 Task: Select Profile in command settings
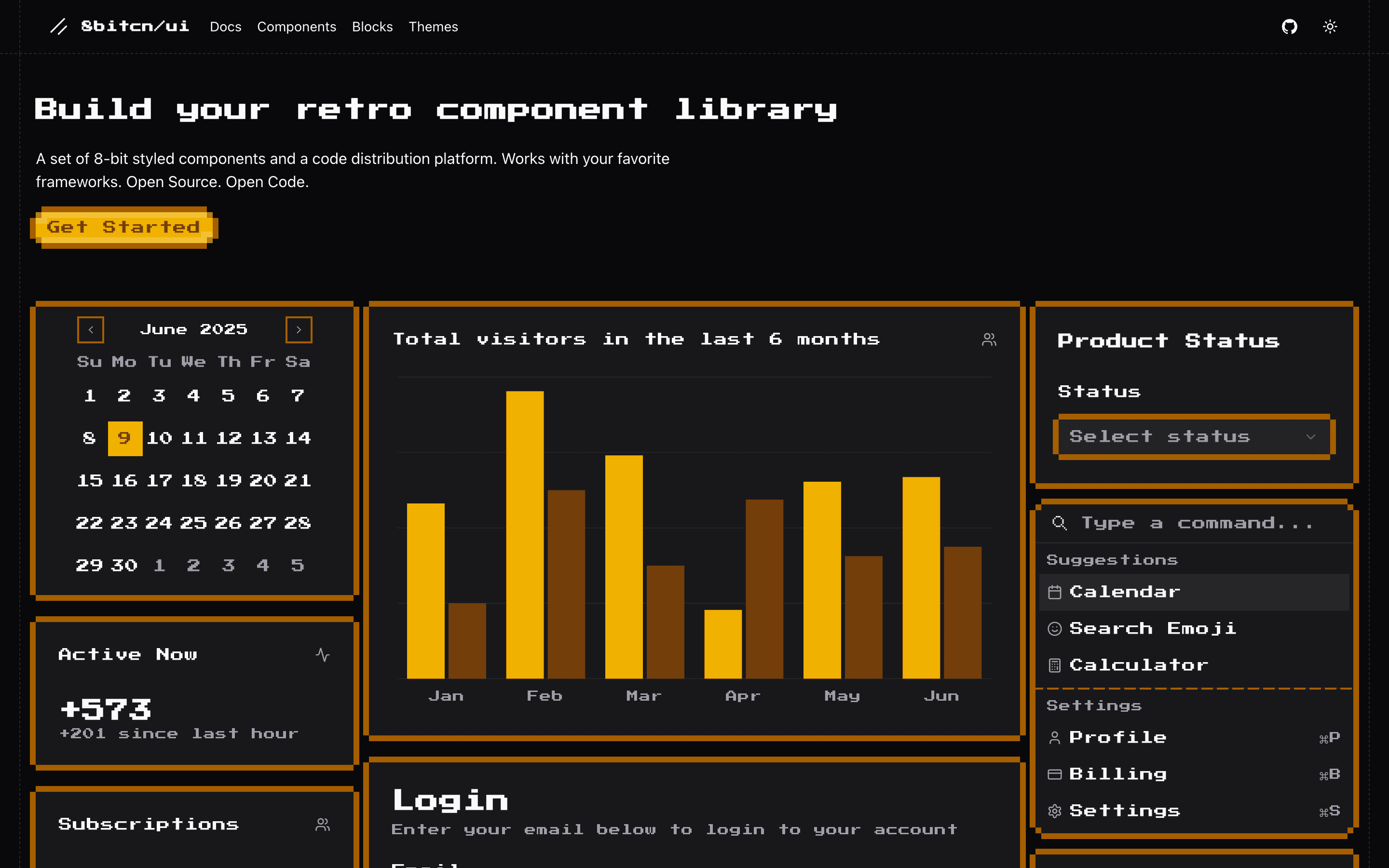1194,738
